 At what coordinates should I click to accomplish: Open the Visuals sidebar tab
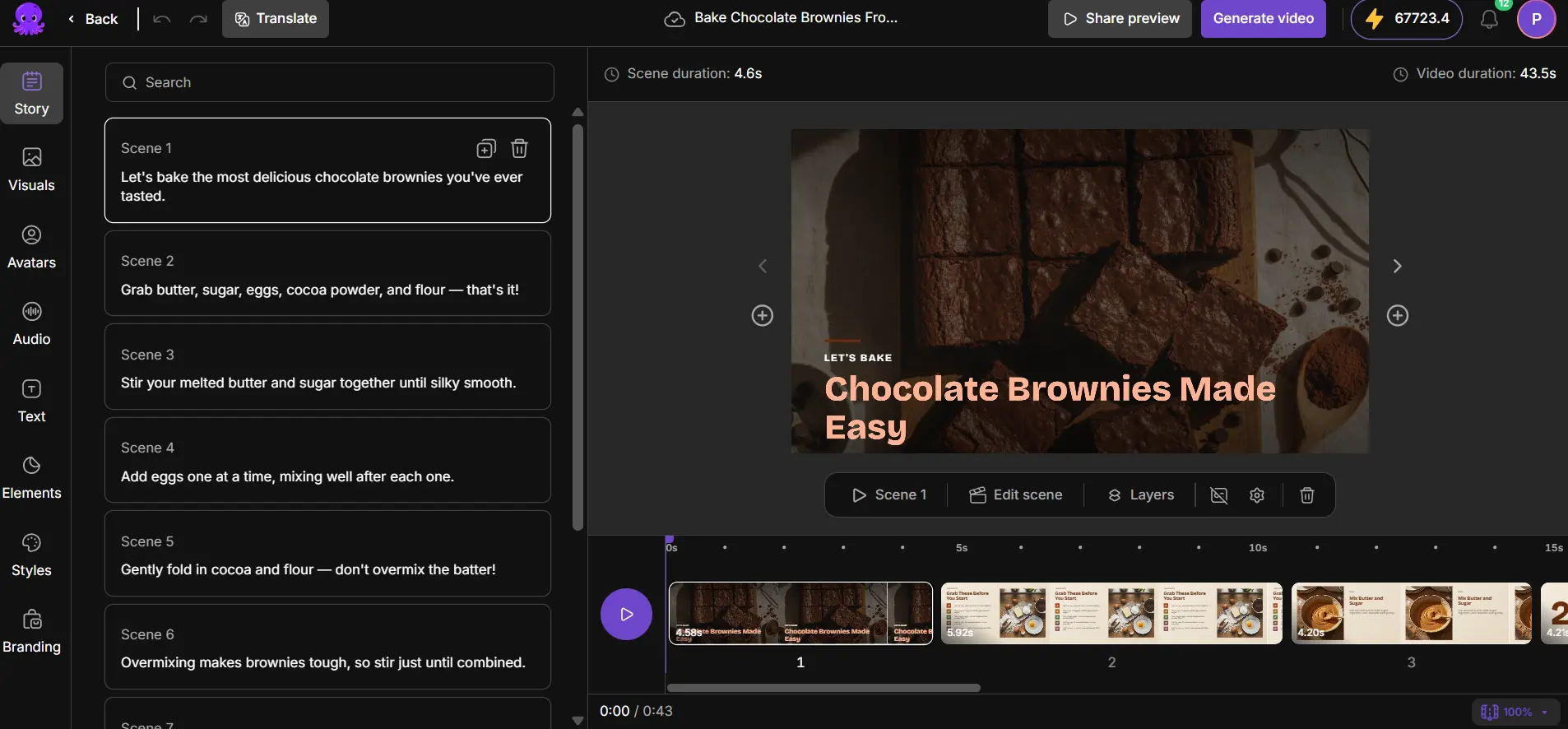click(x=31, y=170)
